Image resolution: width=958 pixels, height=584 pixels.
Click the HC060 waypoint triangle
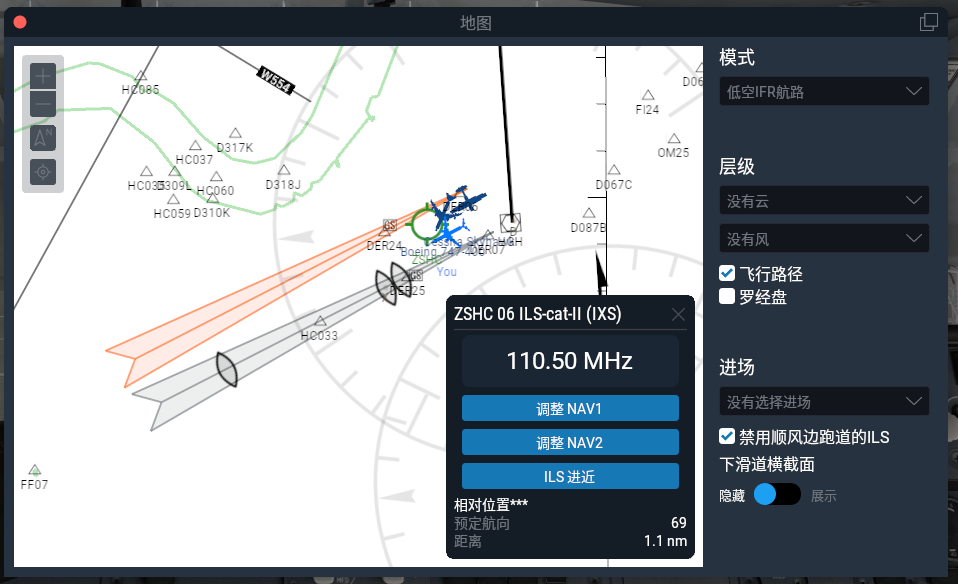pyautogui.click(x=216, y=177)
